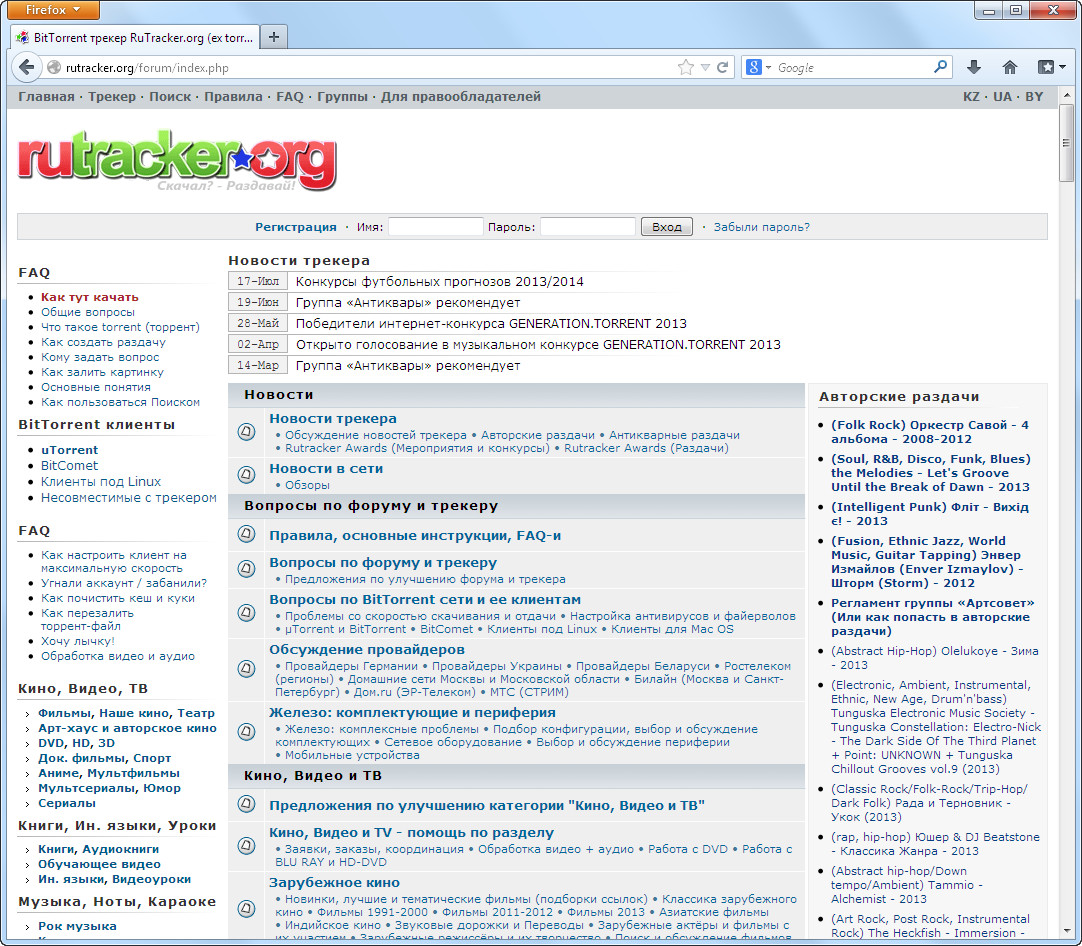Expand DVD, HD, 3D category
Image resolution: width=1082 pixels, height=946 pixels.
click(x=77, y=743)
